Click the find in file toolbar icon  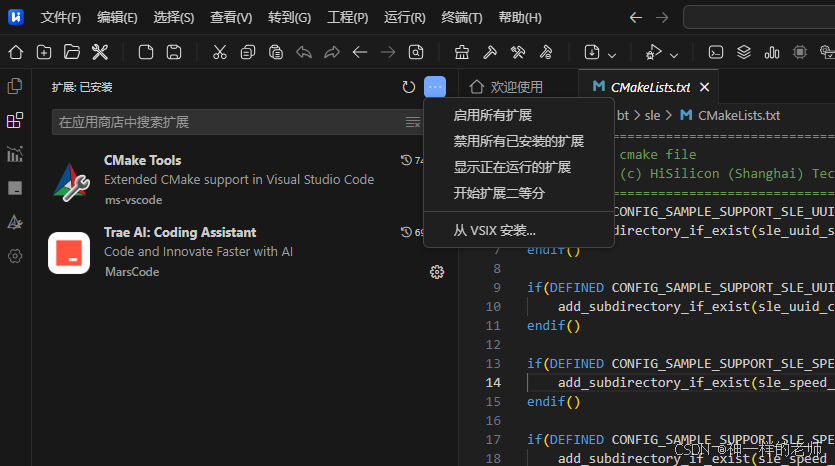tap(416, 52)
